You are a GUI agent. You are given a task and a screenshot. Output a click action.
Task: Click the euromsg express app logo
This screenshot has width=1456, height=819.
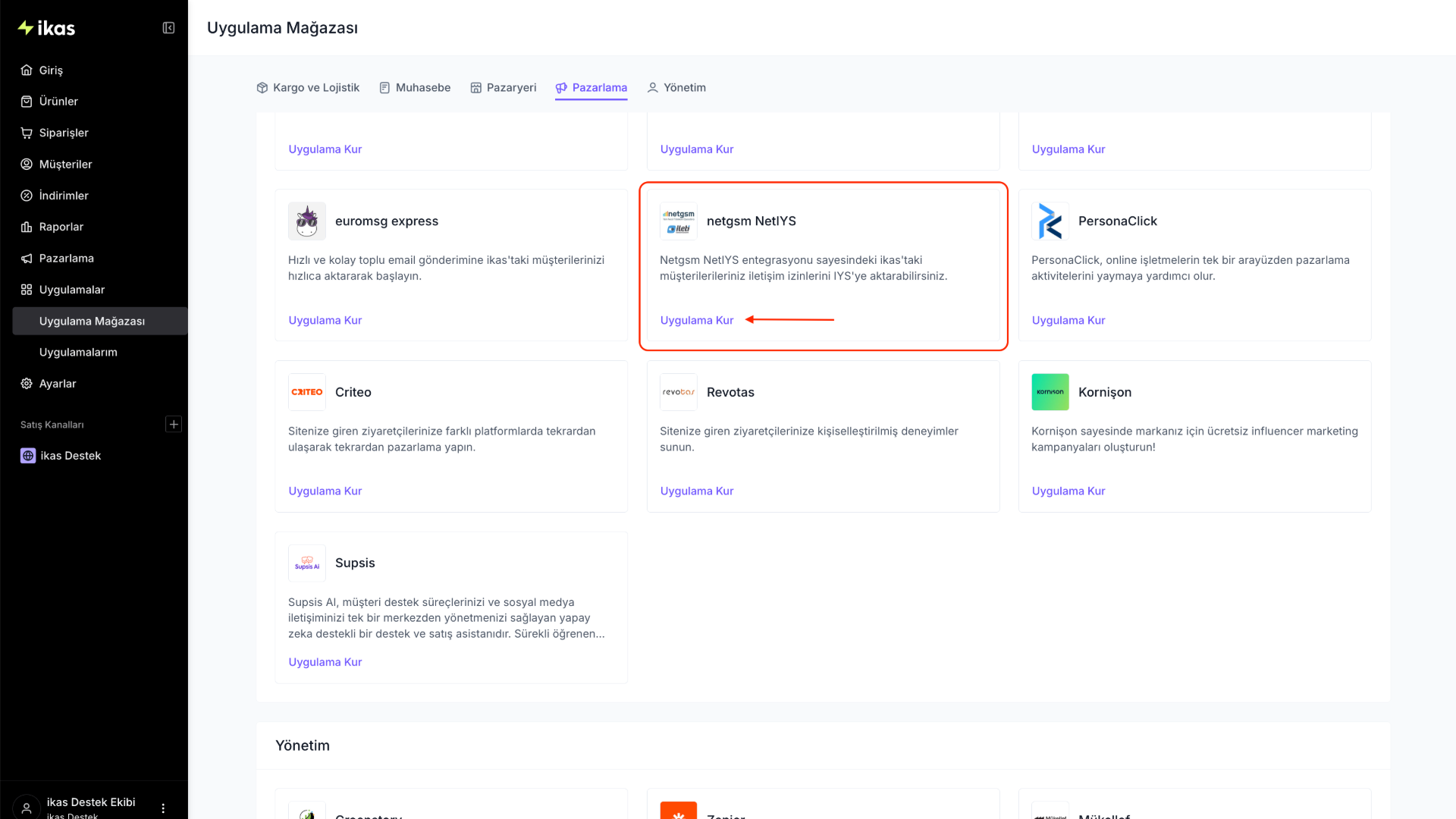point(307,221)
